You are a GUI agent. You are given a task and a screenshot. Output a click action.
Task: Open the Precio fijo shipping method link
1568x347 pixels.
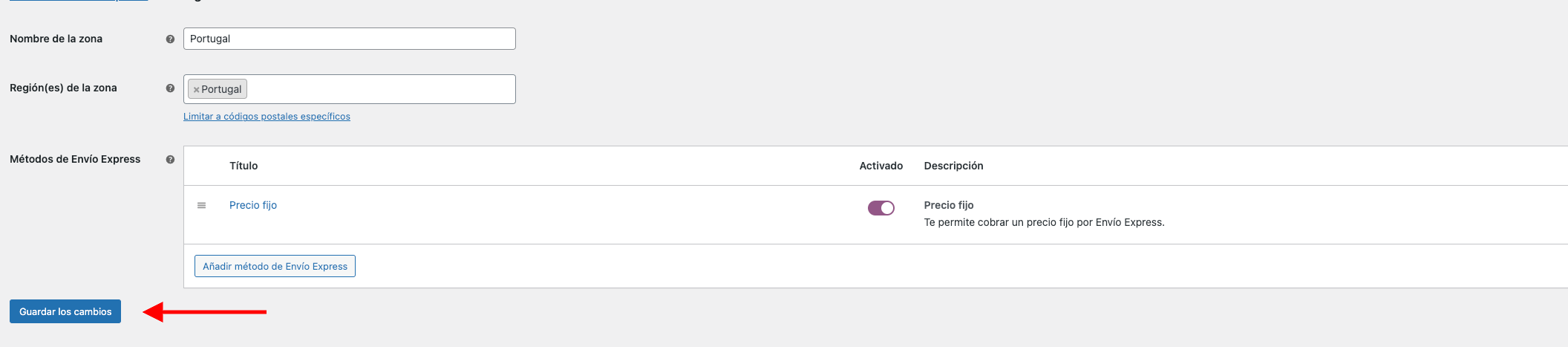(253, 205)
